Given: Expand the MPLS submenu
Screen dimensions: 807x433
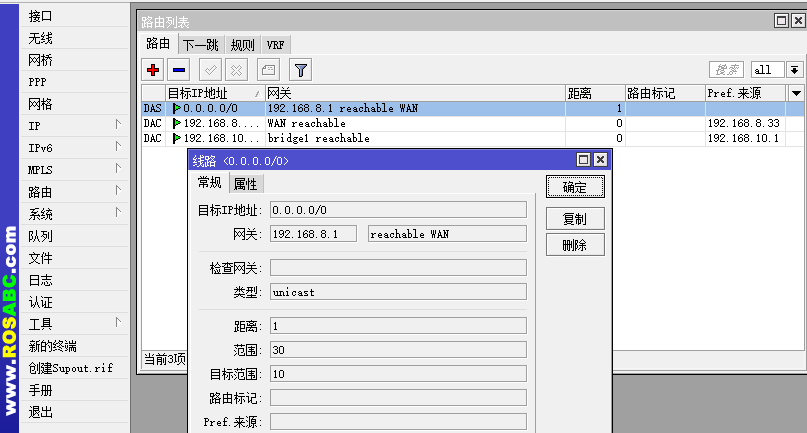Looking at the screenshot, I should (x=118, y=168).
